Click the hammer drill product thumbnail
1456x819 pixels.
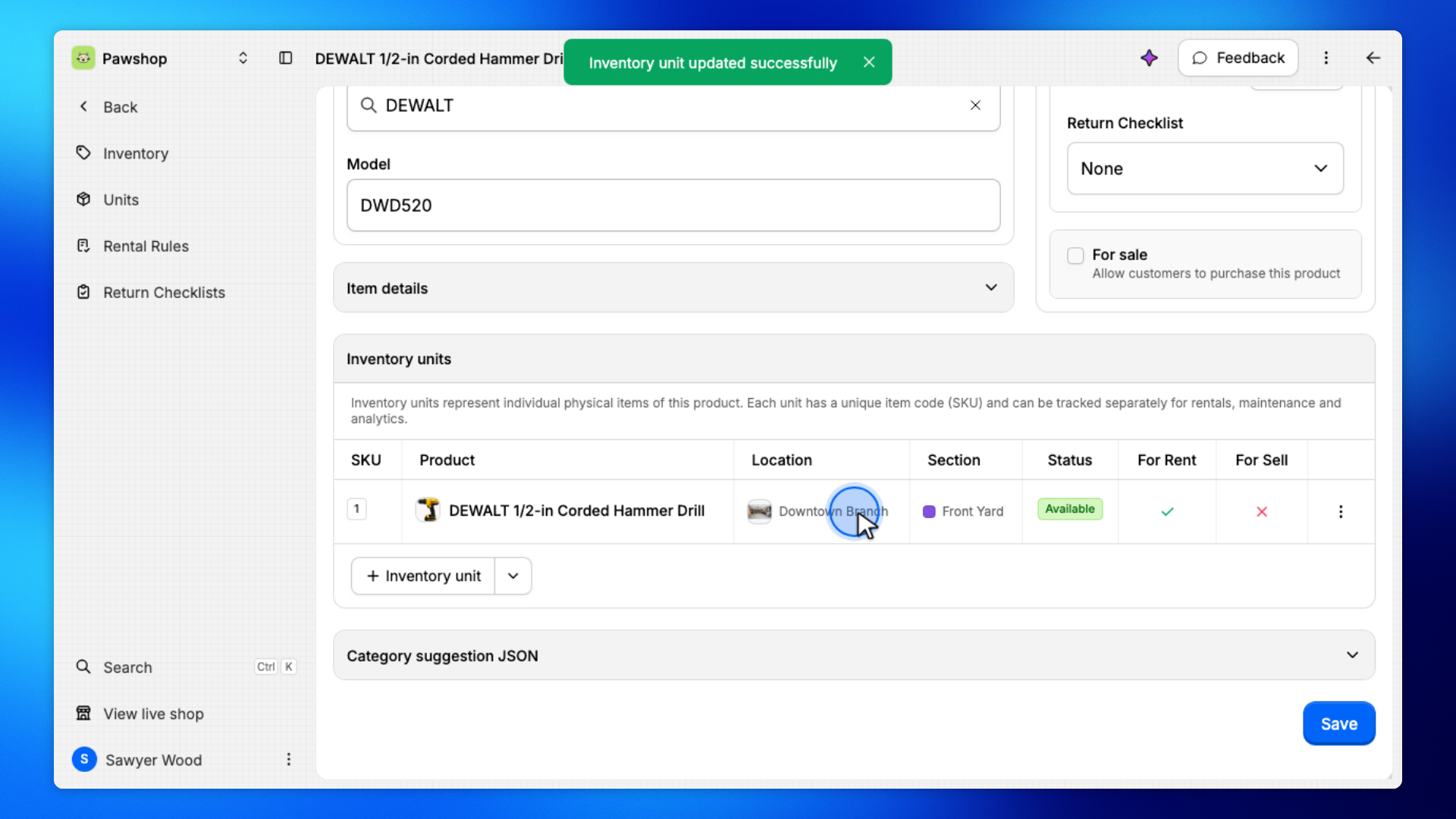click(x=428, y=510)
